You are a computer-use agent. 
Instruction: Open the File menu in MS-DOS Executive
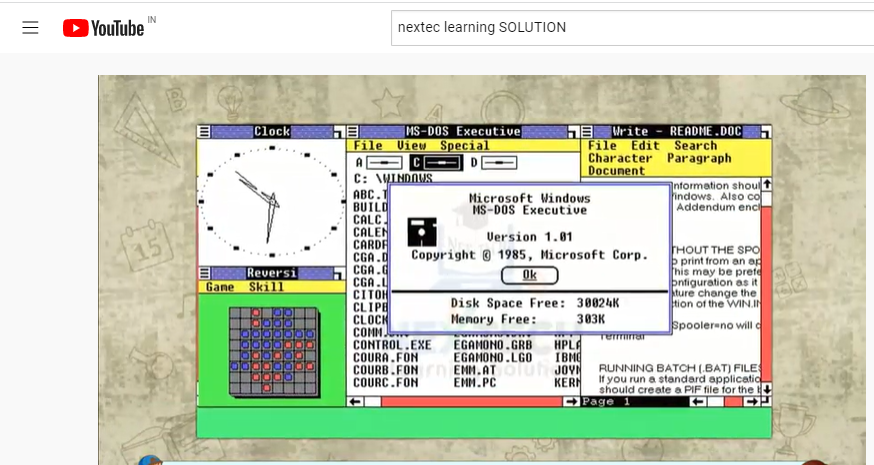point(368,146)
